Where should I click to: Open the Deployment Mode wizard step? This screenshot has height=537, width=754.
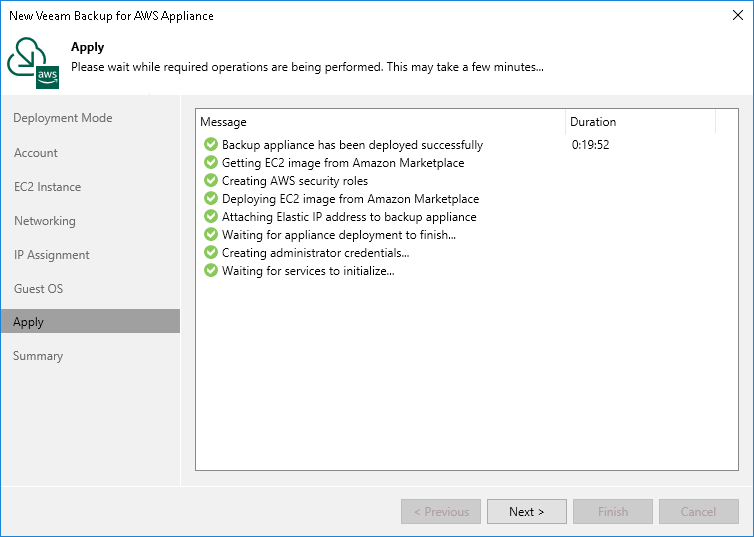[x=62, y=118]
